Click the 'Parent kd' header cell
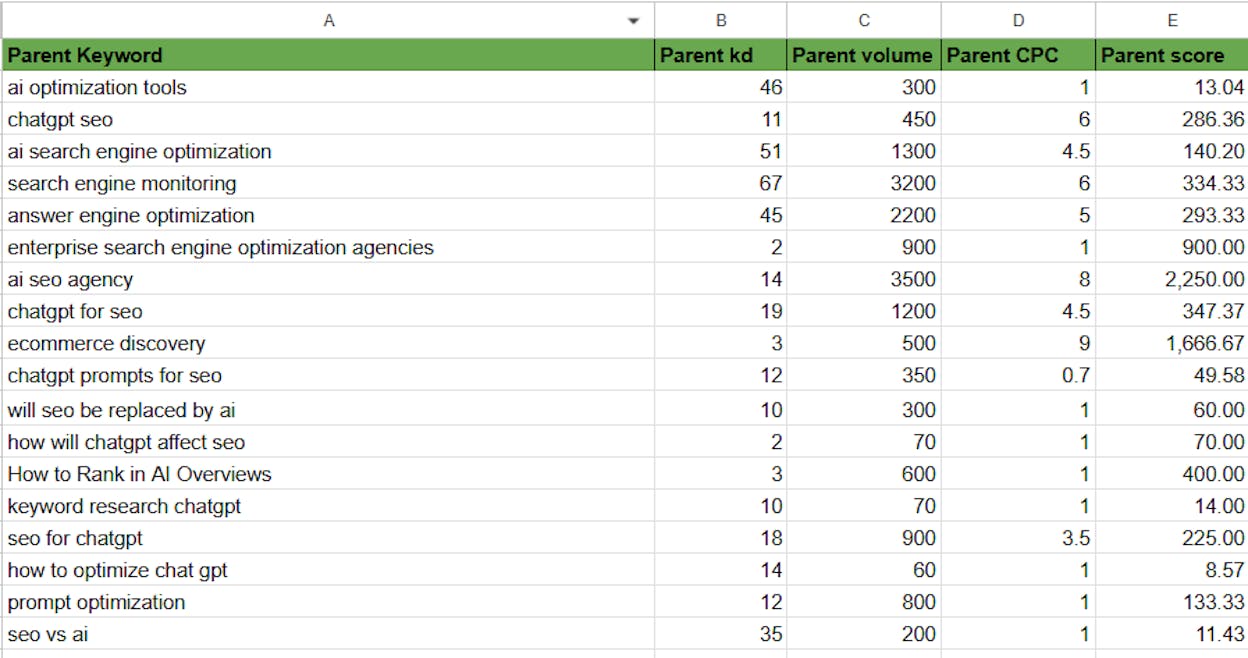This screenshot has height=658, width=1248. (721, 55)
